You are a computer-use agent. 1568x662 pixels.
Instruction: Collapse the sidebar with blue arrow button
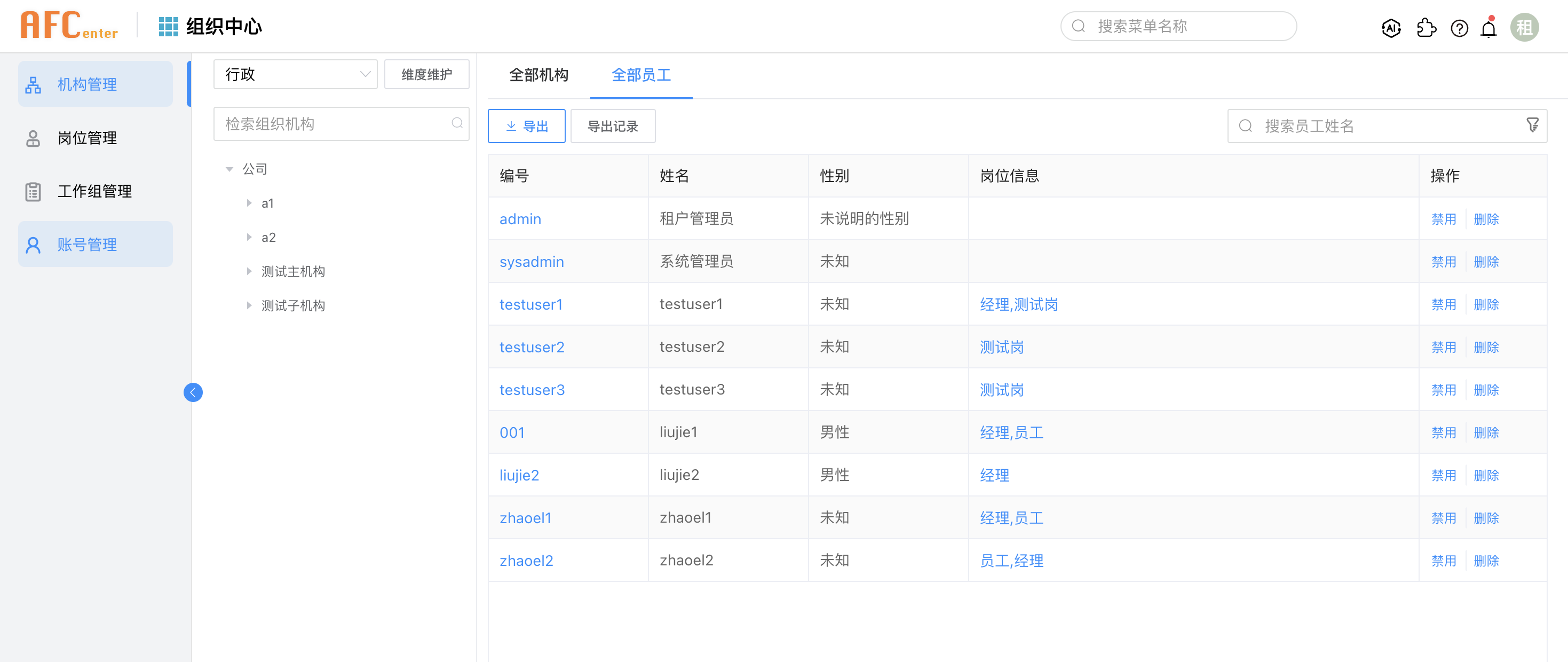[193, 392]
